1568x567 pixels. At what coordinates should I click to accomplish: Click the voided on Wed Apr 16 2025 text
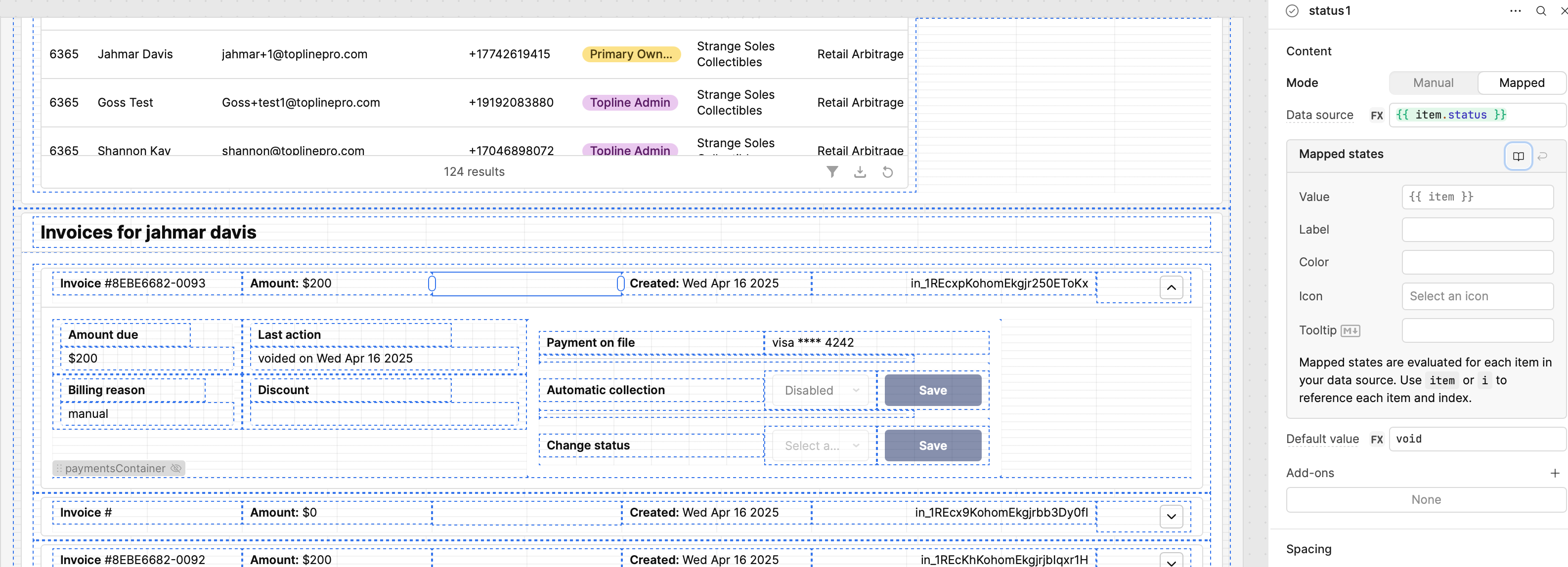[x=335, y=359]
